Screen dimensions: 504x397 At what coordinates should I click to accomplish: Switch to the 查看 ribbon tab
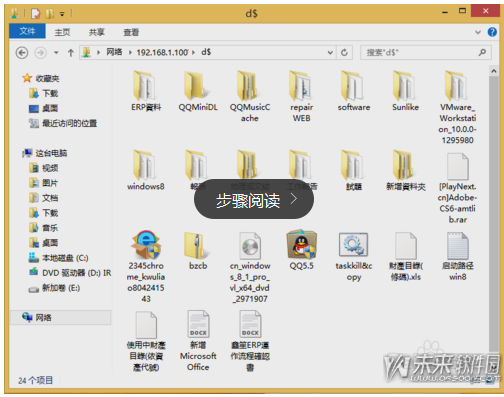[x=131, y=32]
